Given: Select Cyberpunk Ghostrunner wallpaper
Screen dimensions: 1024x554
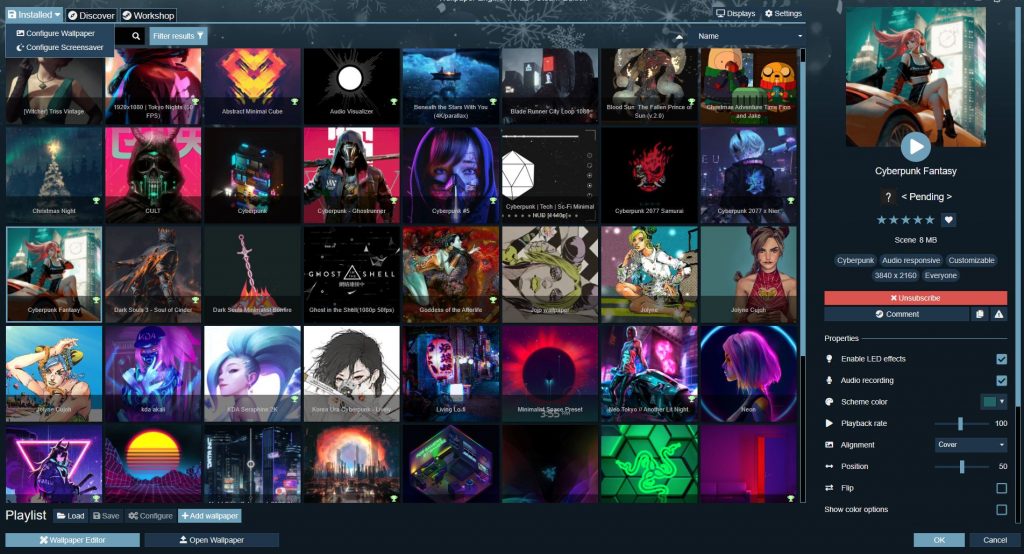Looking at the screenshot, I should point(351,175).
